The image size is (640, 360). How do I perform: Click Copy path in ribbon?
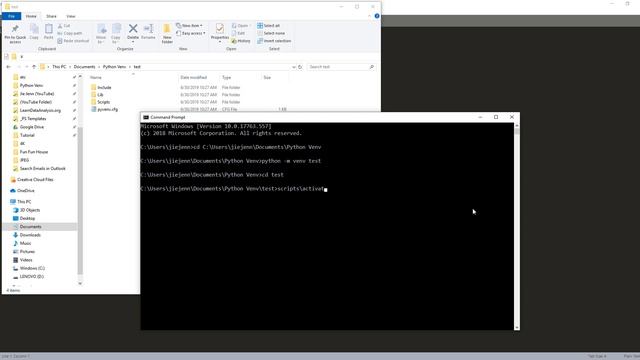[70, 33]
